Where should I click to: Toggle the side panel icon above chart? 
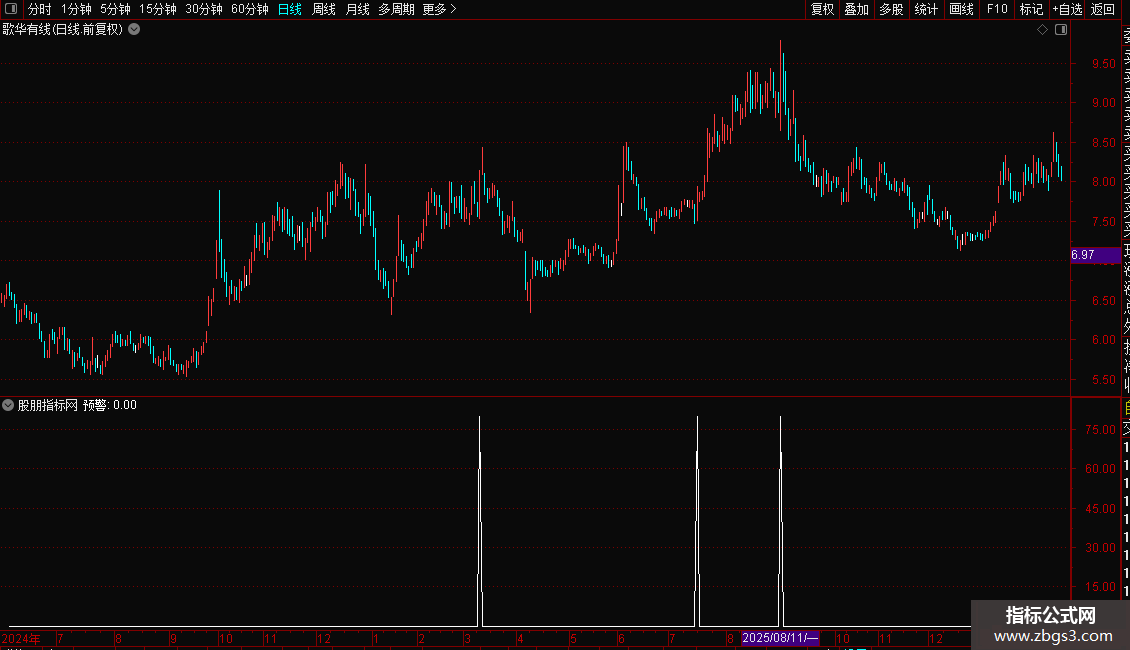click(x=1061, y=30)
